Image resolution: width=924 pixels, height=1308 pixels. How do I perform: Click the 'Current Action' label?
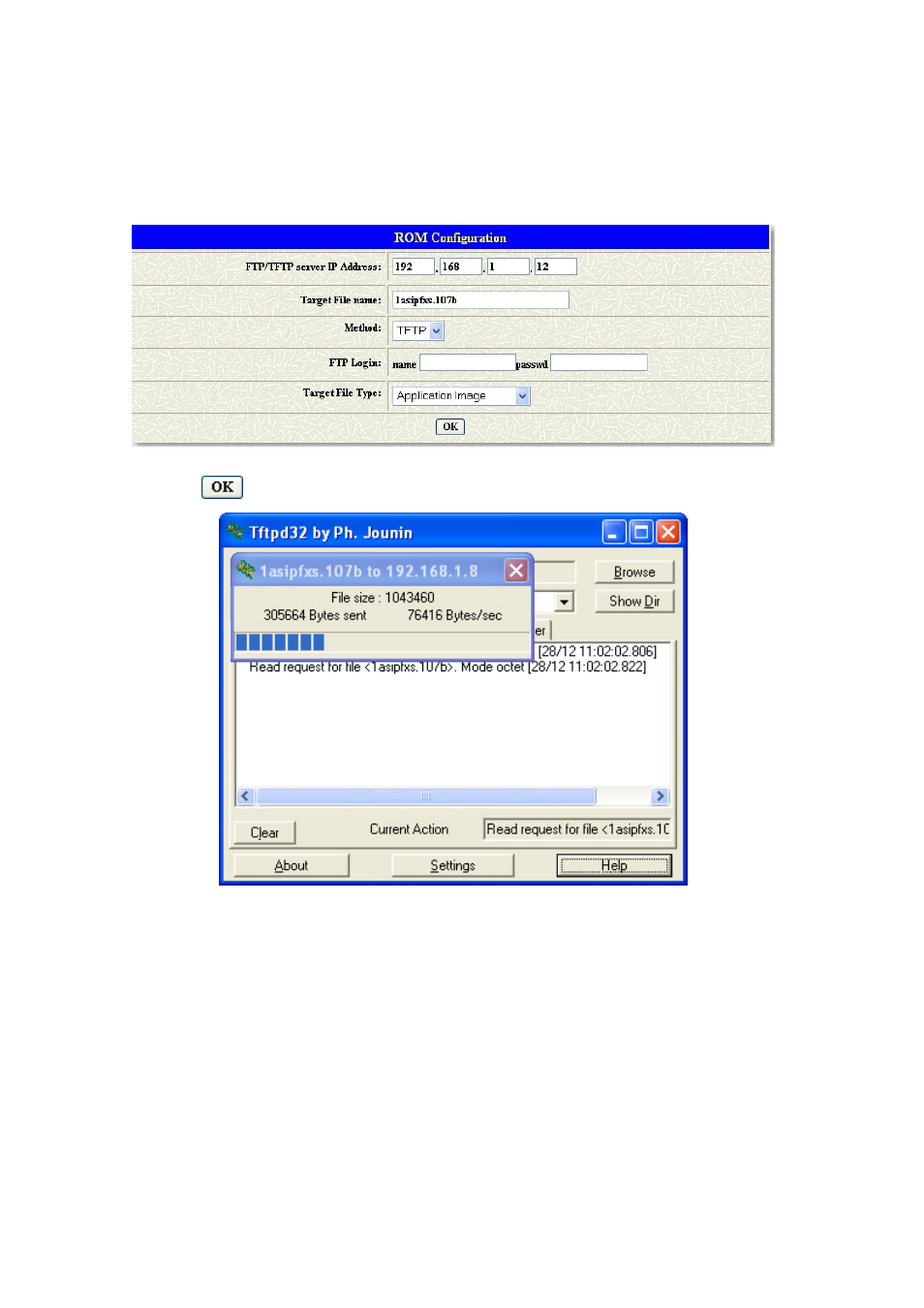point(409,830)
